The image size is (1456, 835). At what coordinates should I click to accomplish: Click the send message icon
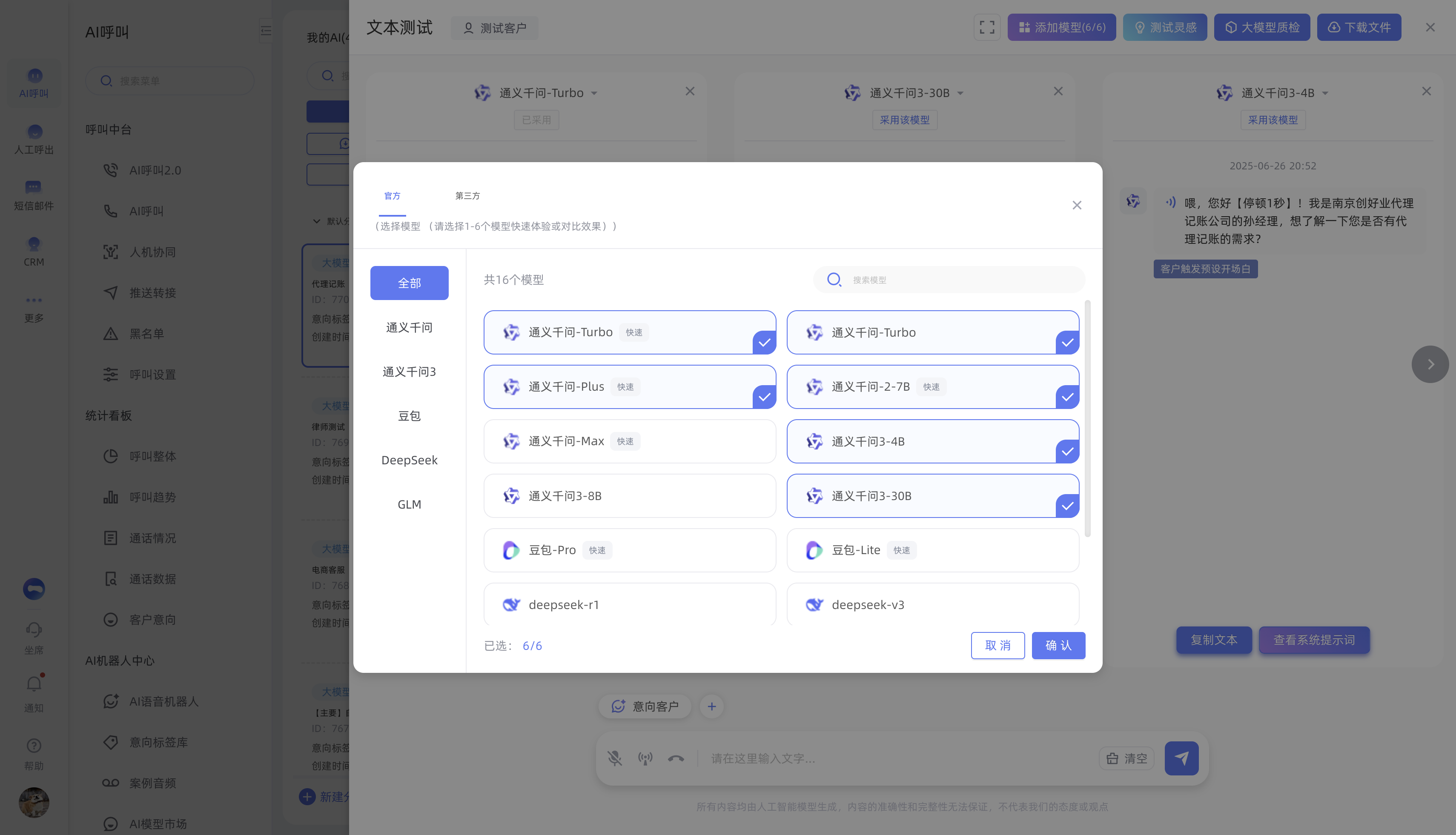(x=1181, y=758)
